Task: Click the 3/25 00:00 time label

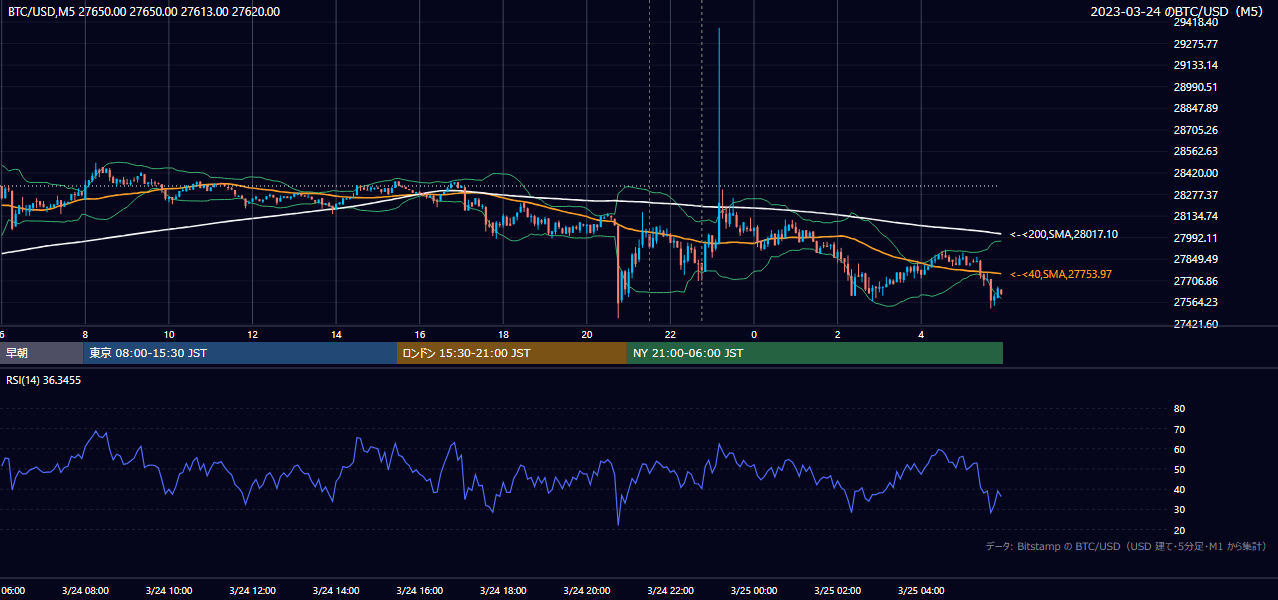Action: (x=754, y=591)
